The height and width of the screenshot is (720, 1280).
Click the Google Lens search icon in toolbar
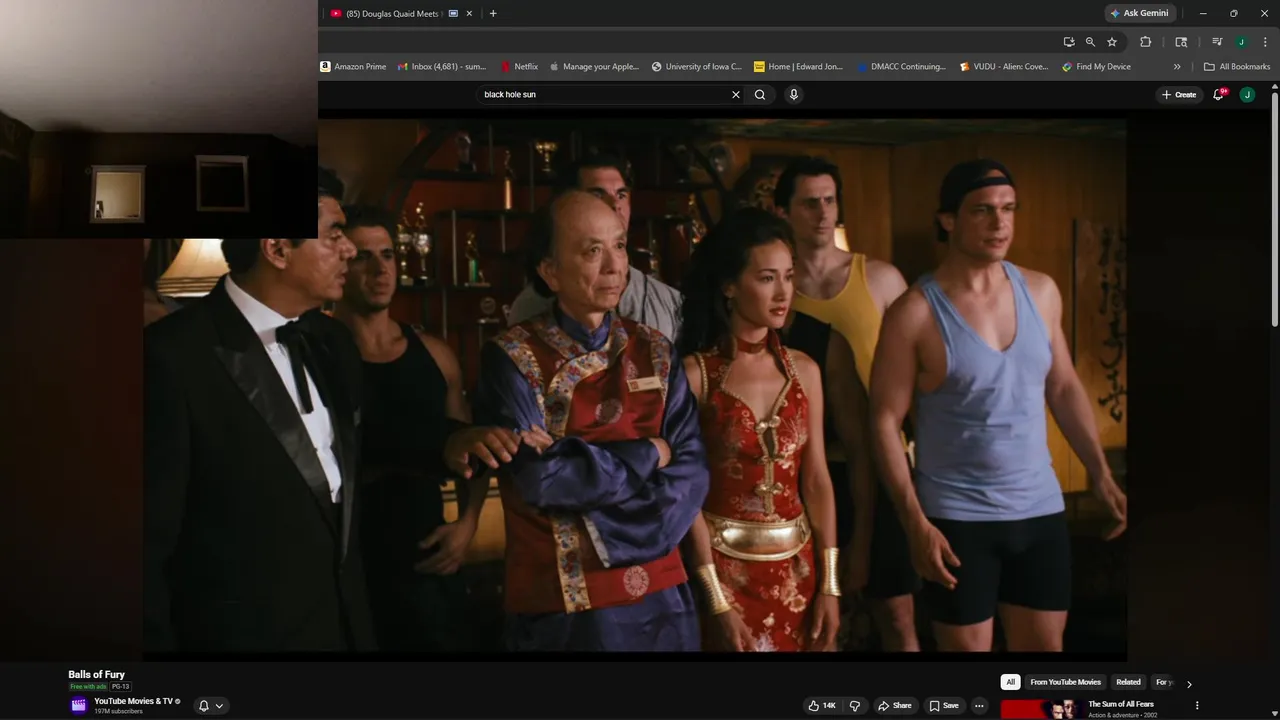[x=1181, y=42]
